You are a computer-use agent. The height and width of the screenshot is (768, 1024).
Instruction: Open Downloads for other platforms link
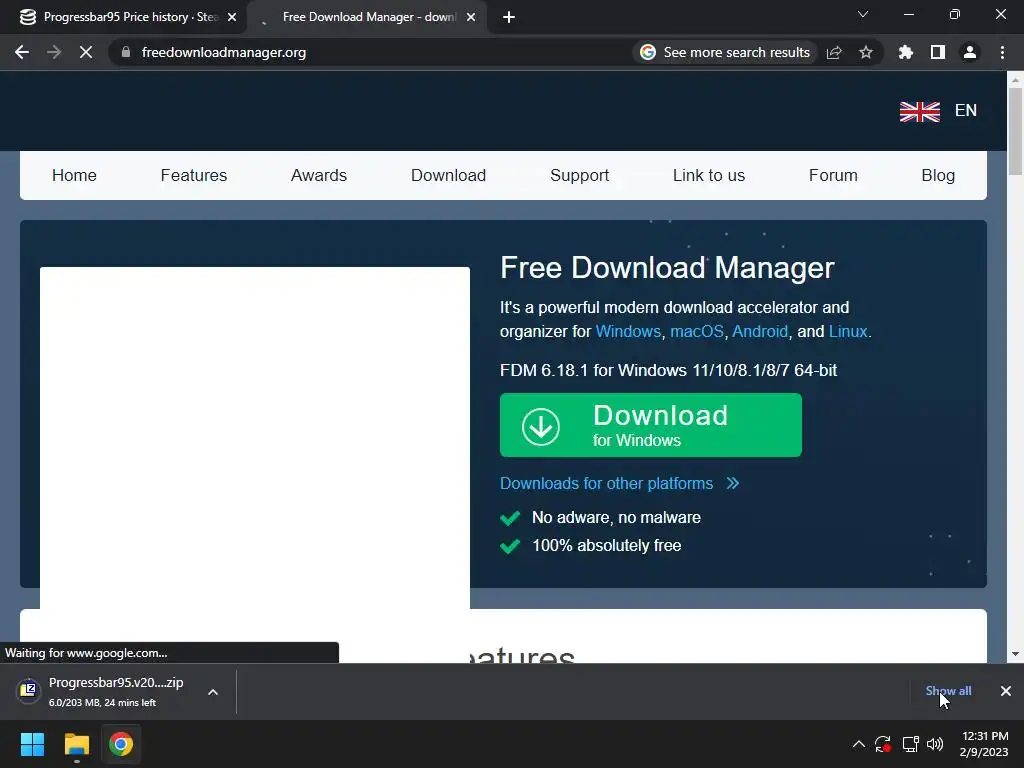619,483
